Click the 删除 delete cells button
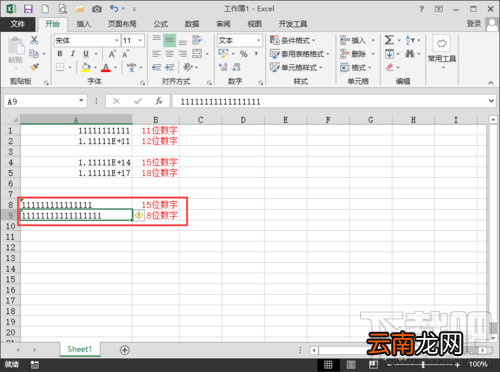The image size is (500, 372). pos(357,54)
